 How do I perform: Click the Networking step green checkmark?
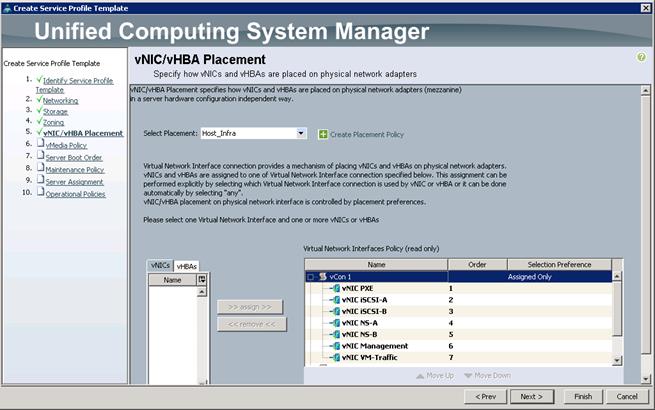tap(39, 99)
